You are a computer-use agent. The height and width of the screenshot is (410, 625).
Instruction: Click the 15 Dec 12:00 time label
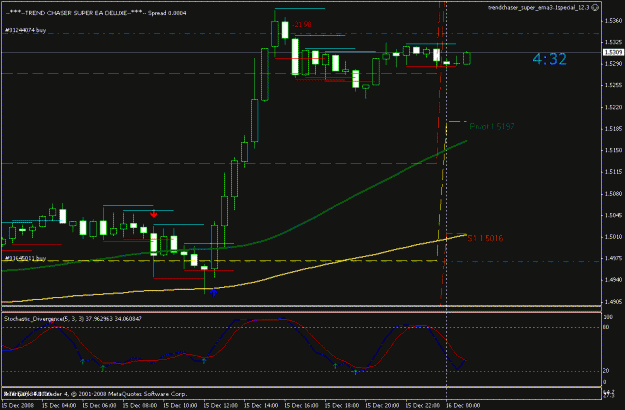[x=221, y=406]
